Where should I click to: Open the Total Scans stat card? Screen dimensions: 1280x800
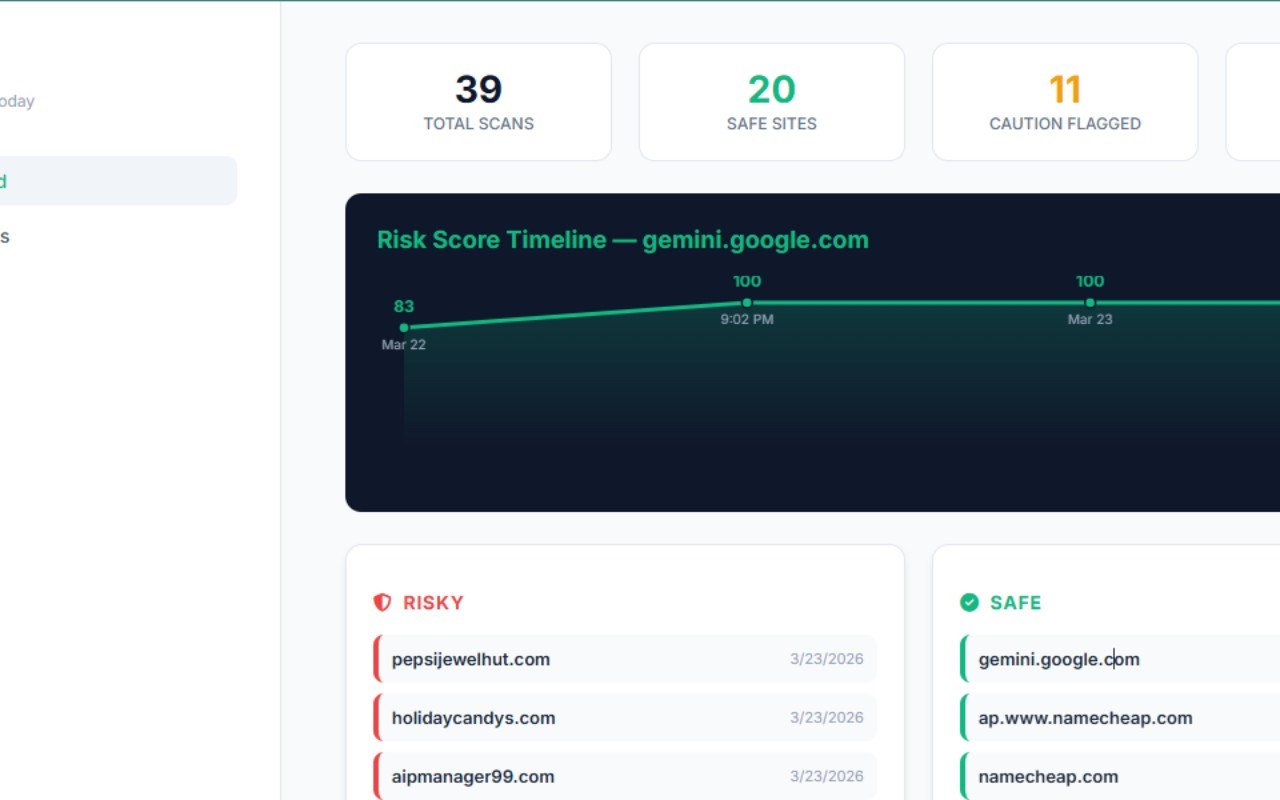coord(478,102)
